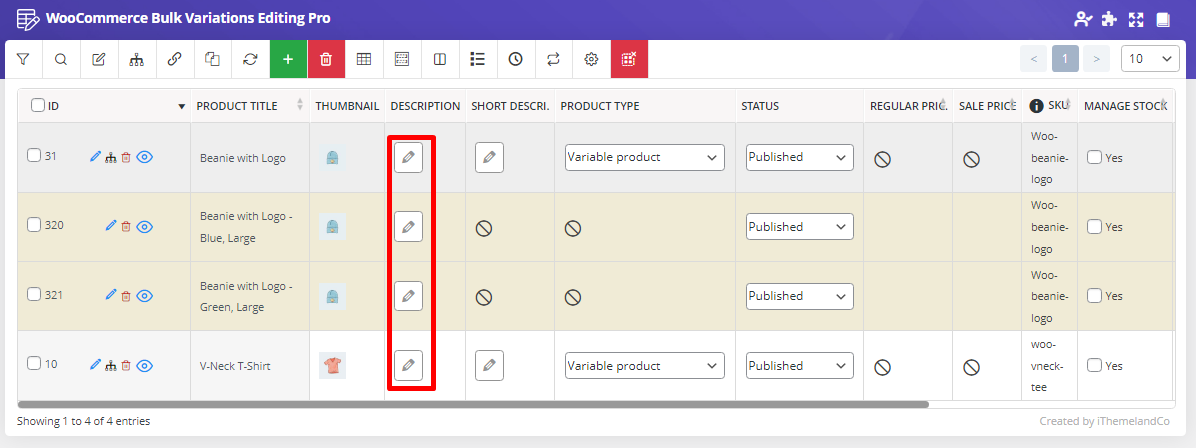
Task: Sort by Product Title column arrows
Action: click(300, 105)
